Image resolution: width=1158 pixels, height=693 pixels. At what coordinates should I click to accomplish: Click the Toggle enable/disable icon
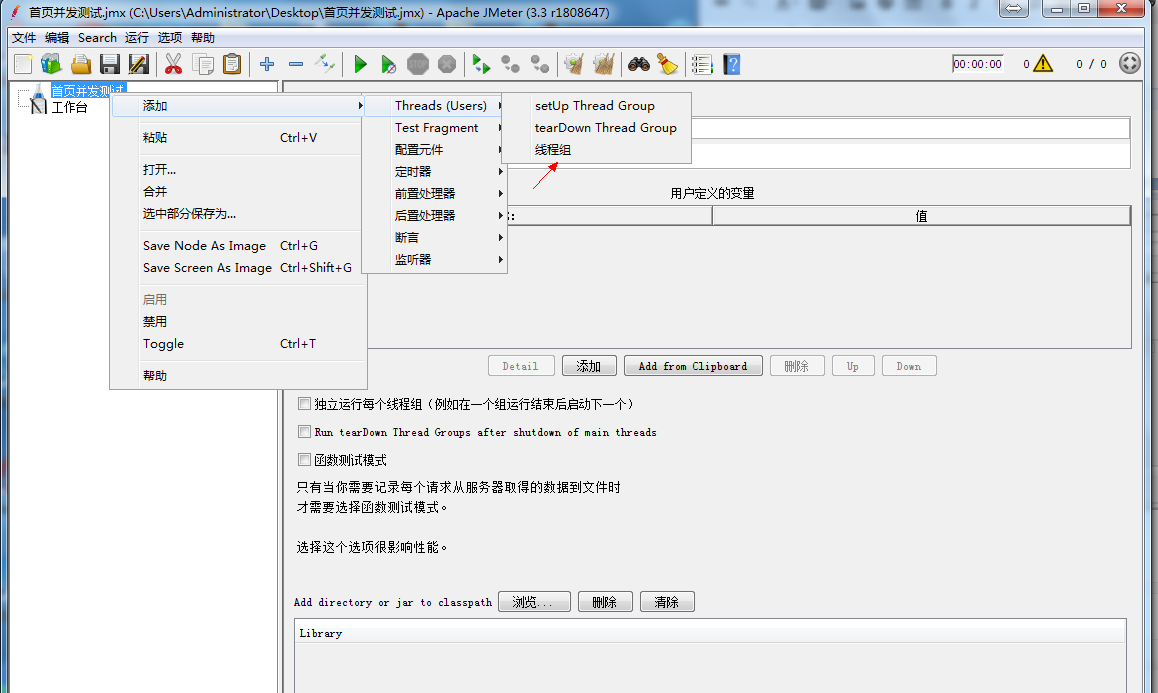[x=325, y=64]
